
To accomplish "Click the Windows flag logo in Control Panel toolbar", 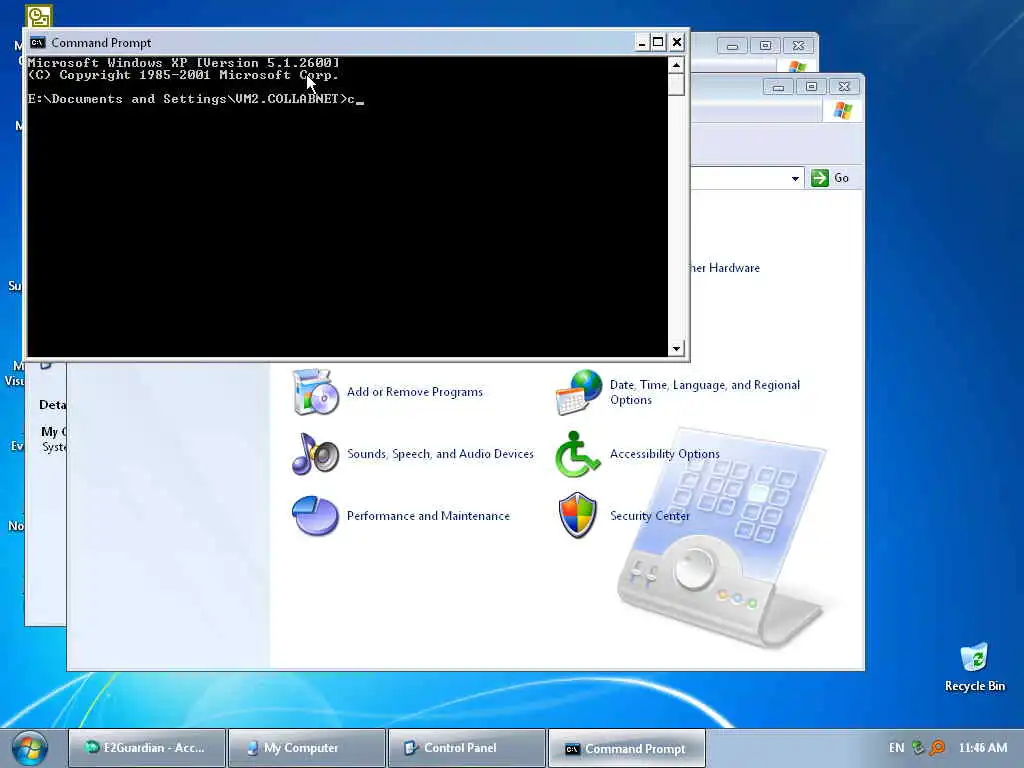I will (x=842, y=111).
